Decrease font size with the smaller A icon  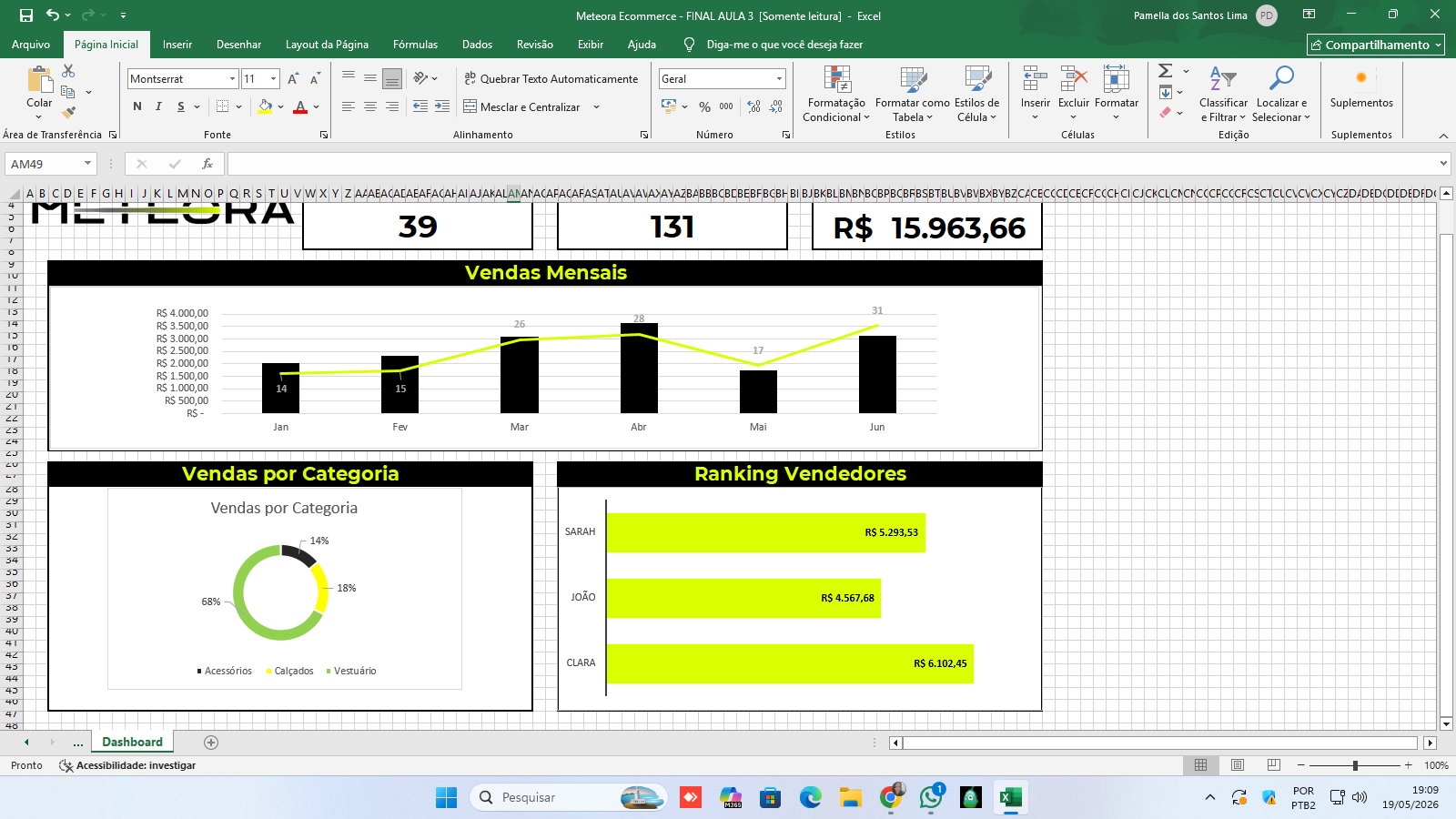point(315,79)
